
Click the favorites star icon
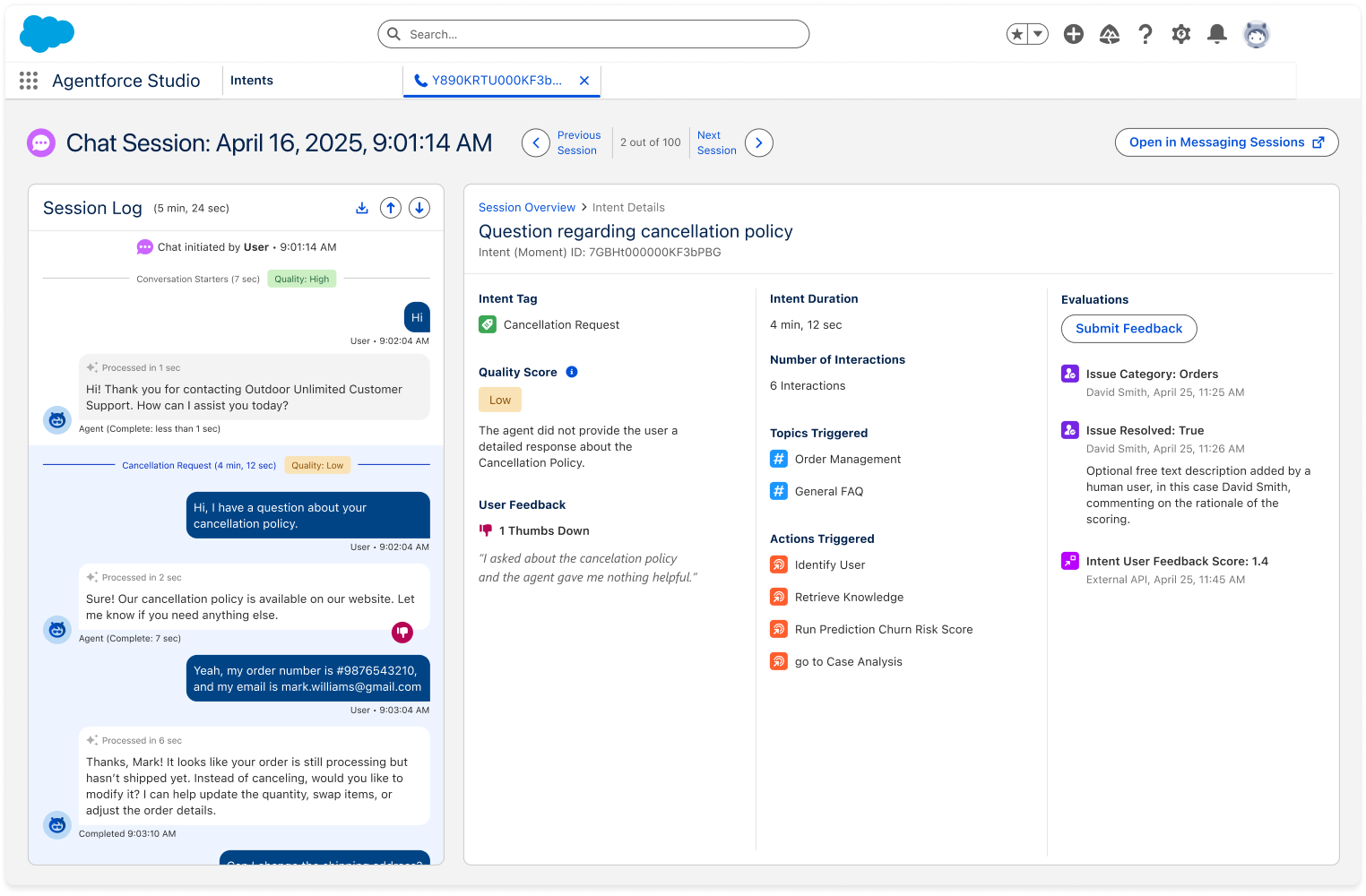point(1016,34)
